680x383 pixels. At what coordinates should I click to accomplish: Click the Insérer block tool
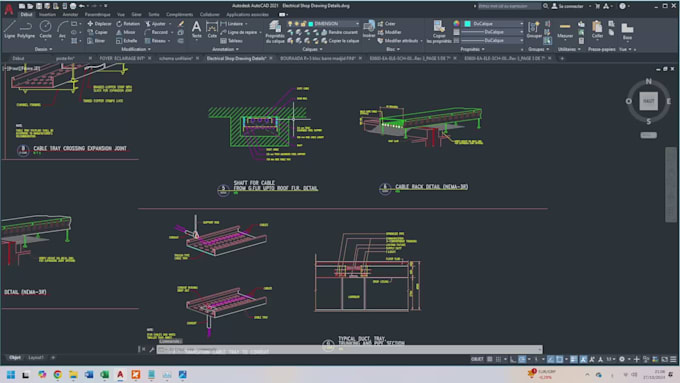(369, 29)
